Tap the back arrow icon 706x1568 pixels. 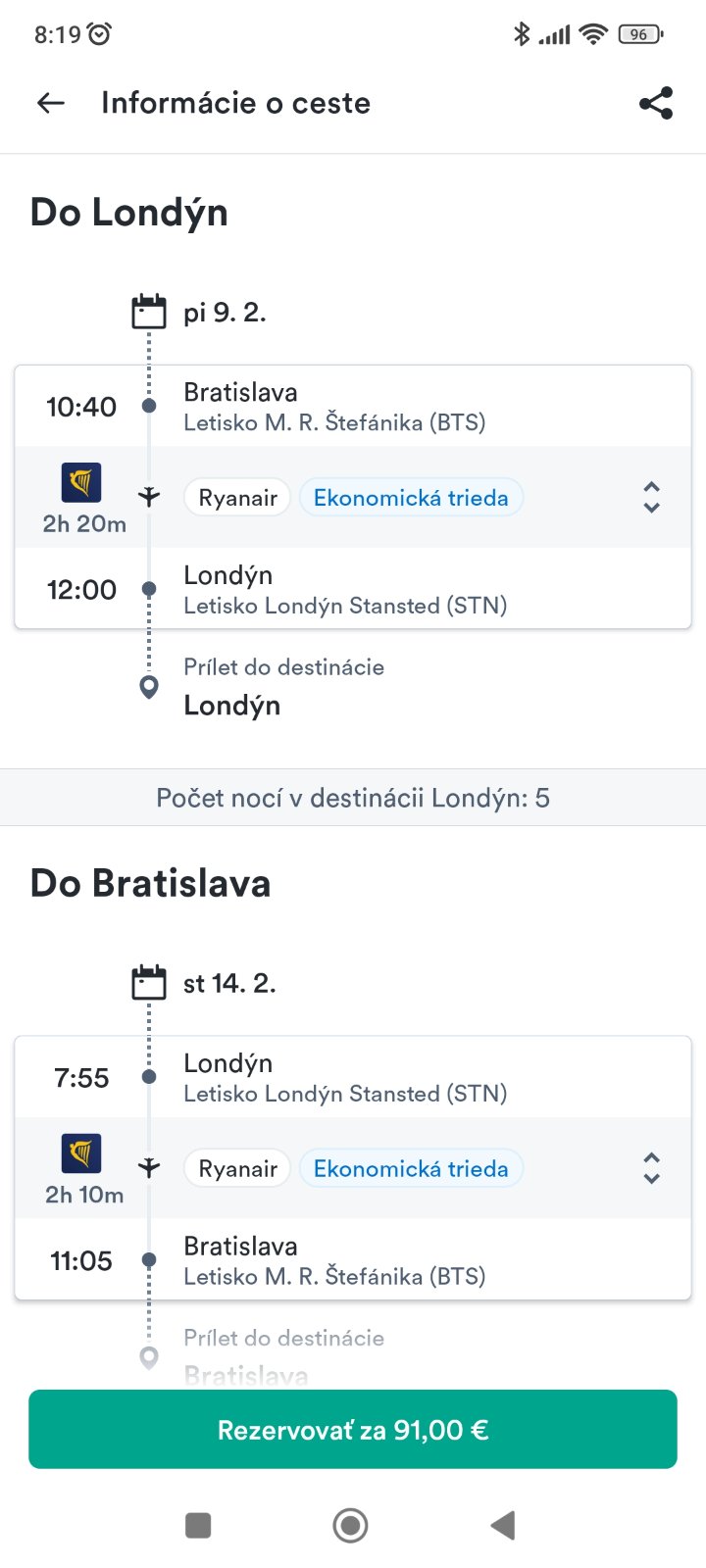(x=51, y=103)
